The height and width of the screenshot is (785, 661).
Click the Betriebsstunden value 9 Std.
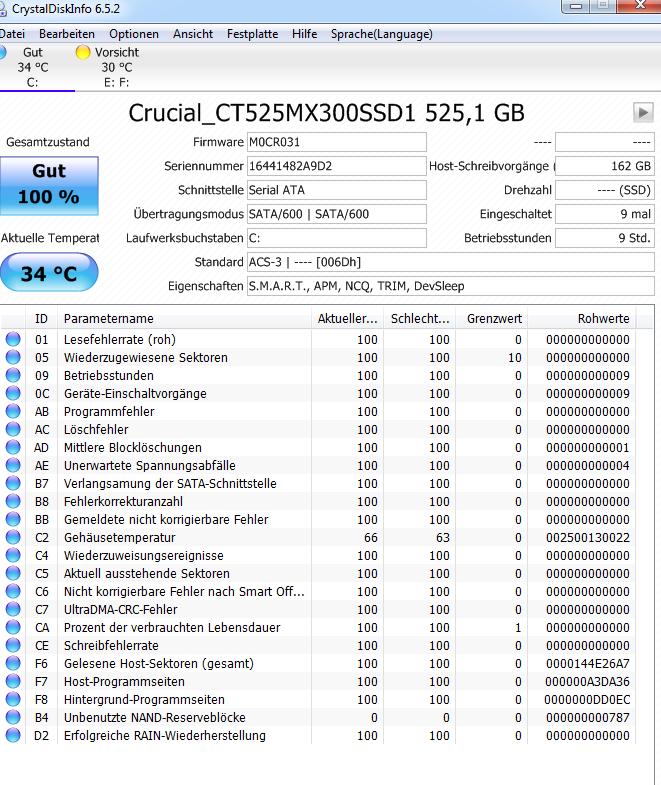(605, 238)
